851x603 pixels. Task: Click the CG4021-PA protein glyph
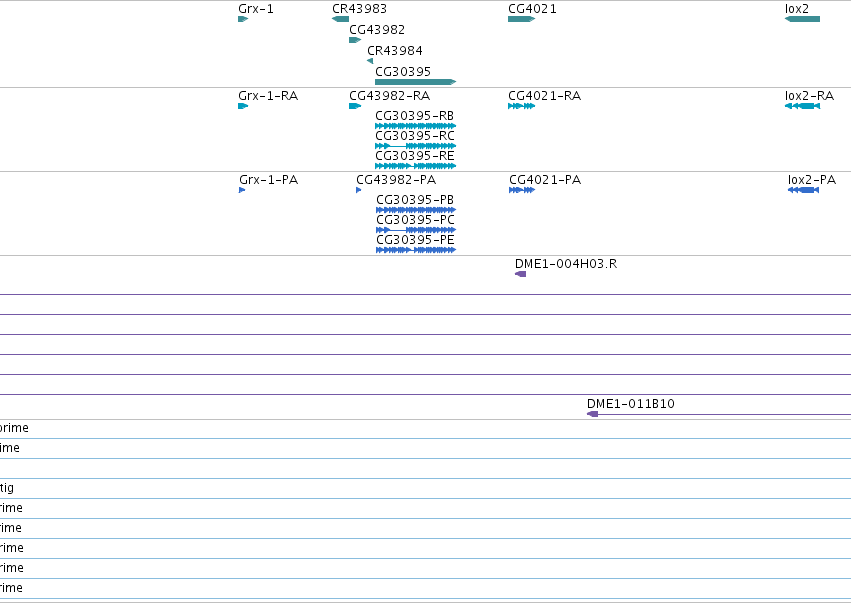point(522,190)
